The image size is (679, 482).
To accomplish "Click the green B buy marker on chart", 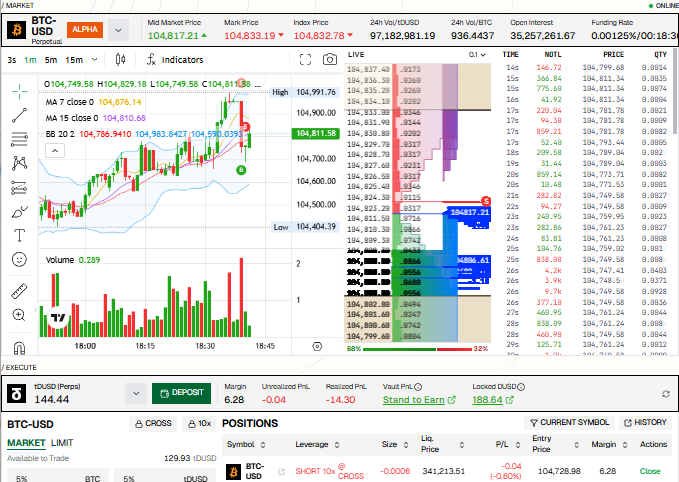I will click(241, 170).
